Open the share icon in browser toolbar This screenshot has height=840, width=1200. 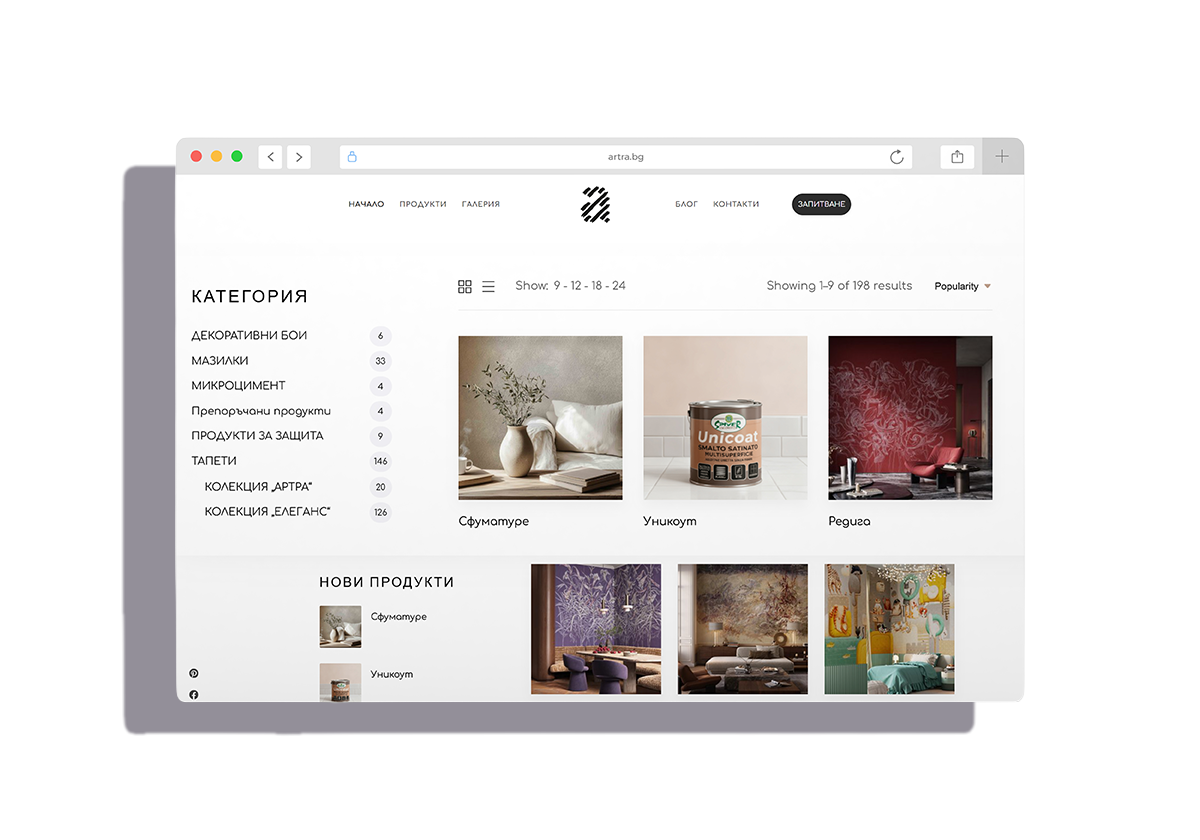click(957, 157)
